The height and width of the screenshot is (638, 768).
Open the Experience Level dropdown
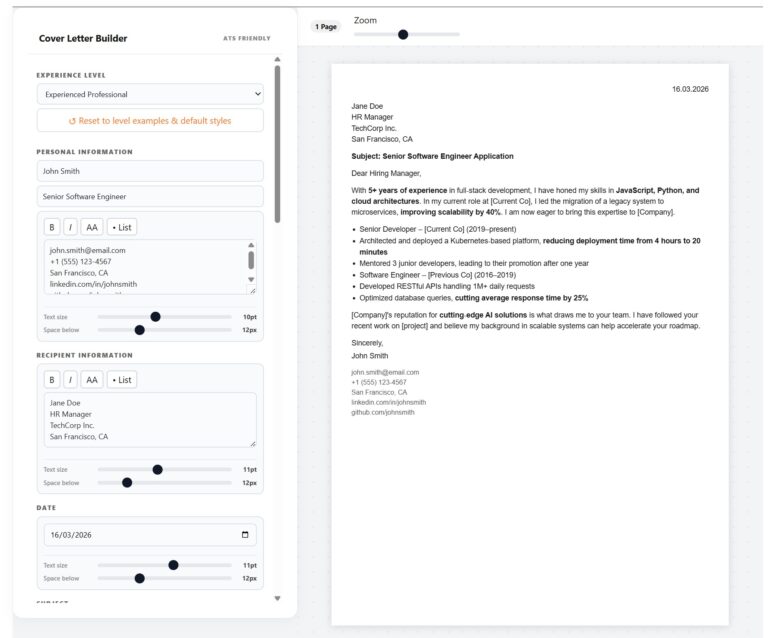click(150, 94)
